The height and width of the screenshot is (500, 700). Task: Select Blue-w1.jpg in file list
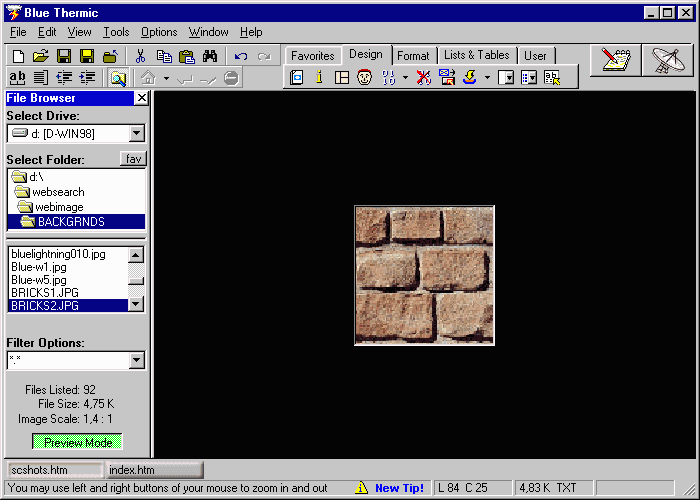pos(68,267)
